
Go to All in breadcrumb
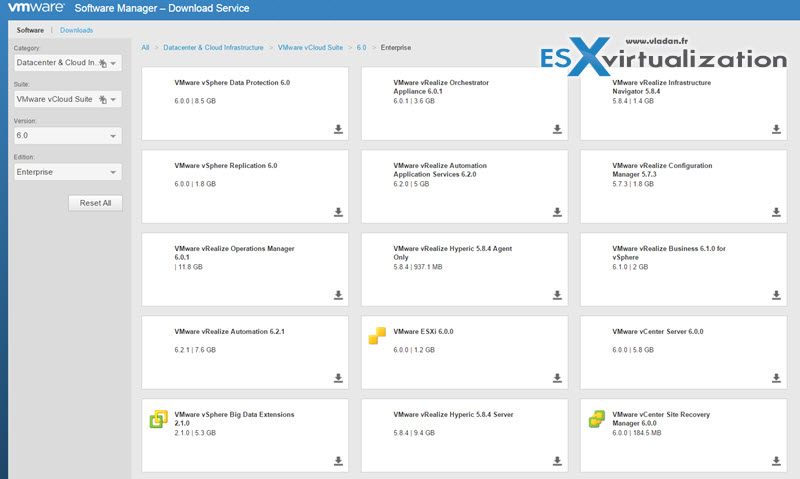145,47
